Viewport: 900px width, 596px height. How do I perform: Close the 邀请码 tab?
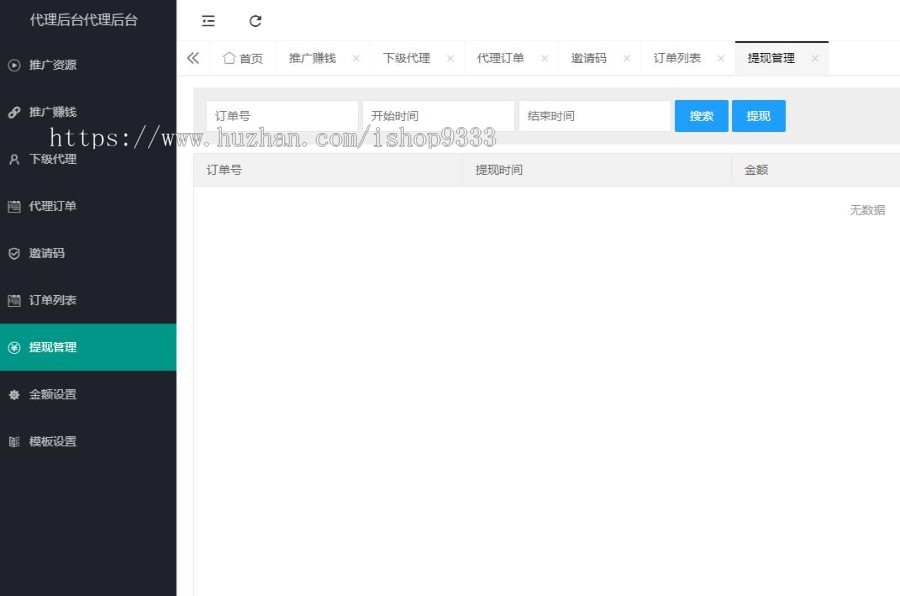coord(627,58)
